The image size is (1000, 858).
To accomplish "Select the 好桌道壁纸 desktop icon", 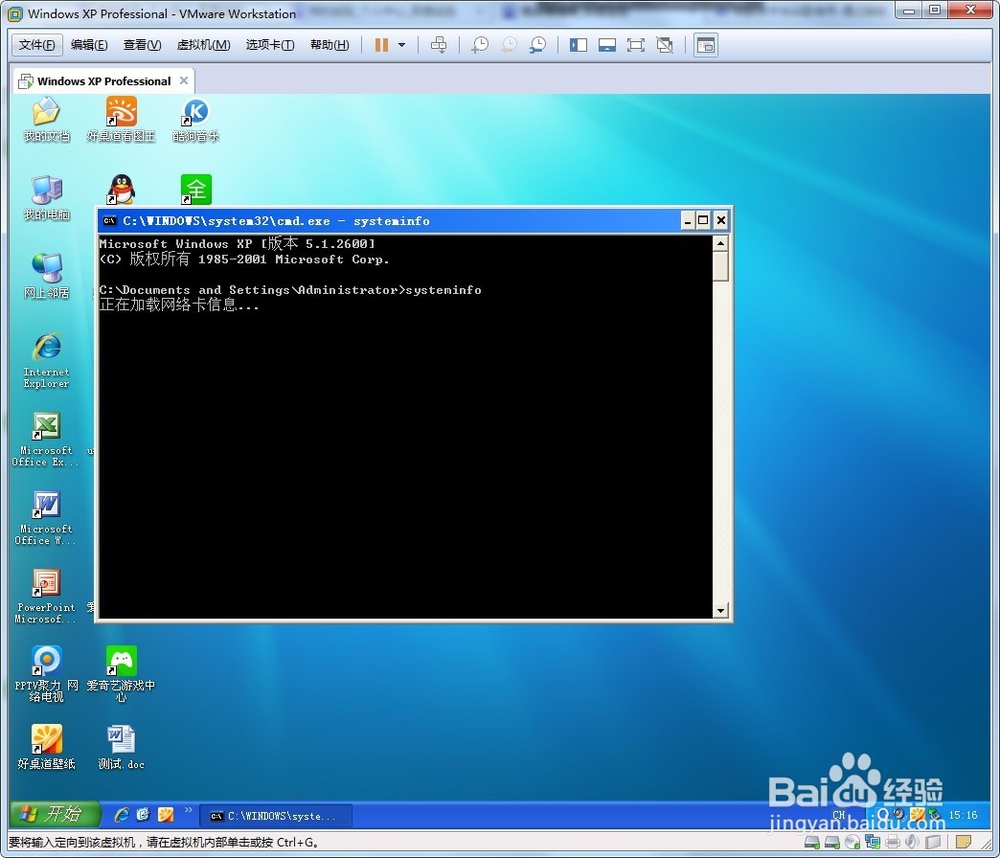I will point(46,748).
